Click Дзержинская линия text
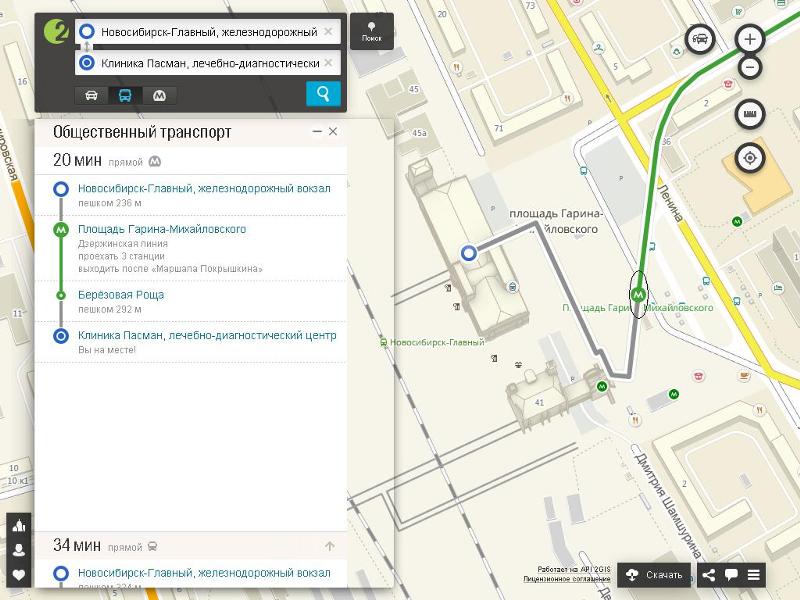This screenshot has width=800, height=600. coord(123,243)
